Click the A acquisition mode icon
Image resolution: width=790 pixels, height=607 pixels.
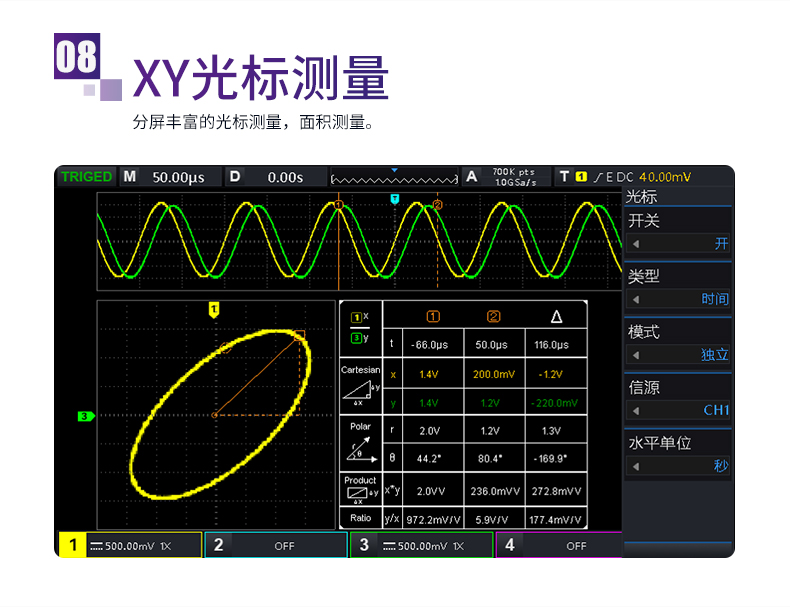click(x=471, y=177)
